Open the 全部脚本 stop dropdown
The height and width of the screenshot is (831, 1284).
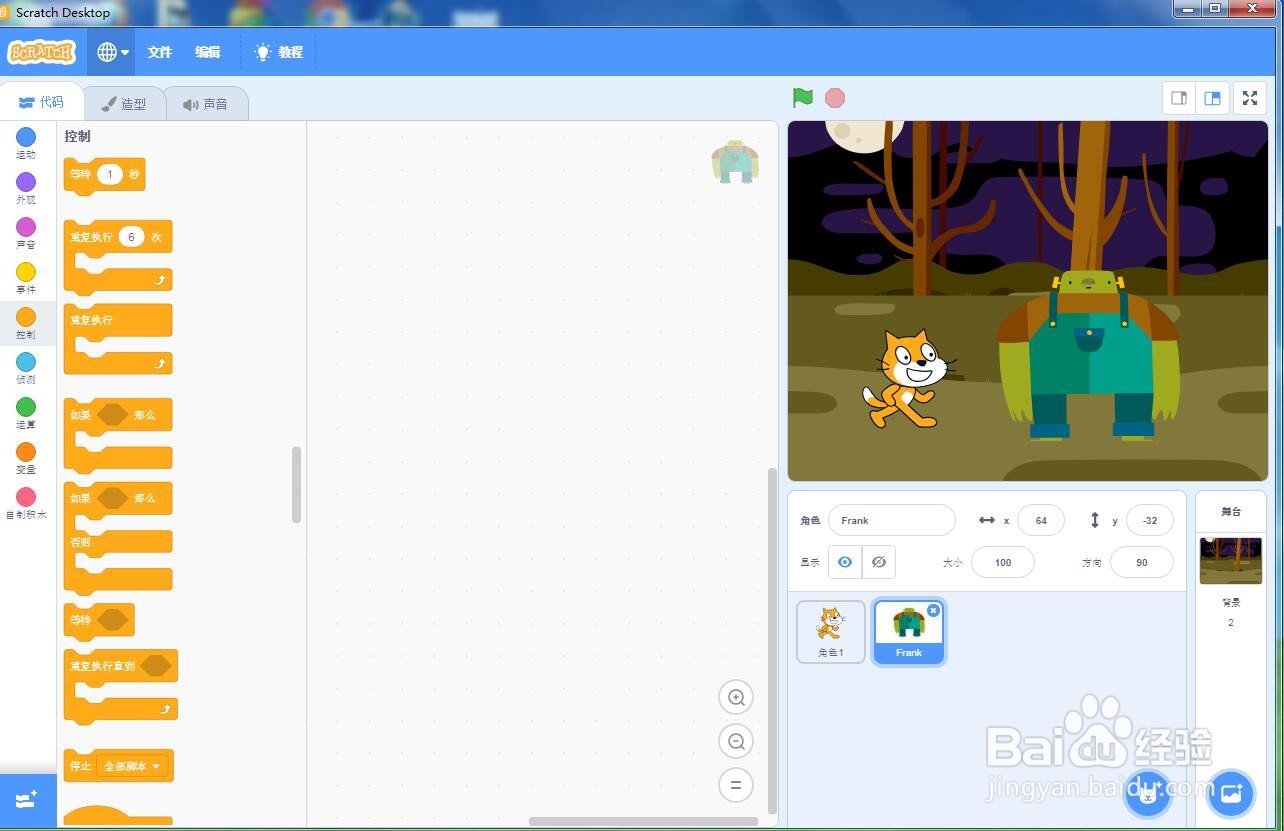point(134,766)
